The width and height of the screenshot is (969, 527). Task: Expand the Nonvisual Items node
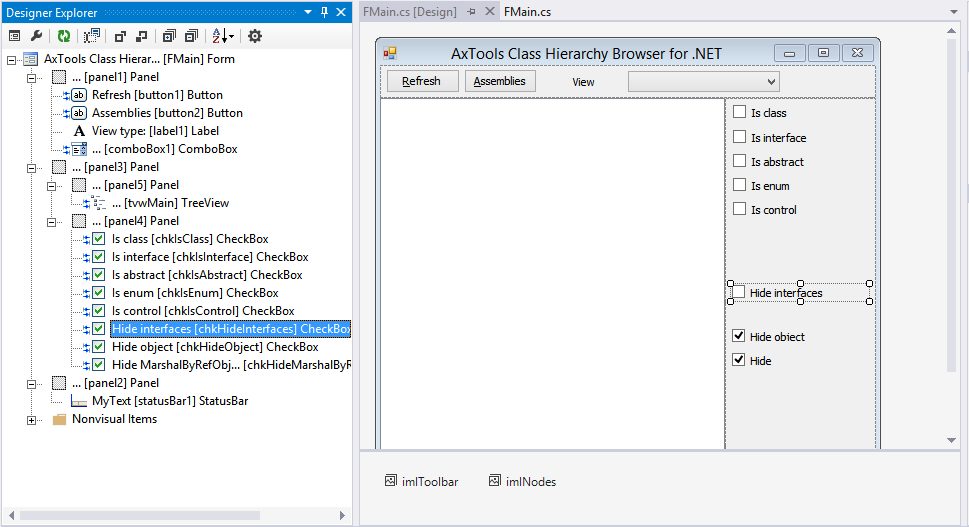coord(32,420)
